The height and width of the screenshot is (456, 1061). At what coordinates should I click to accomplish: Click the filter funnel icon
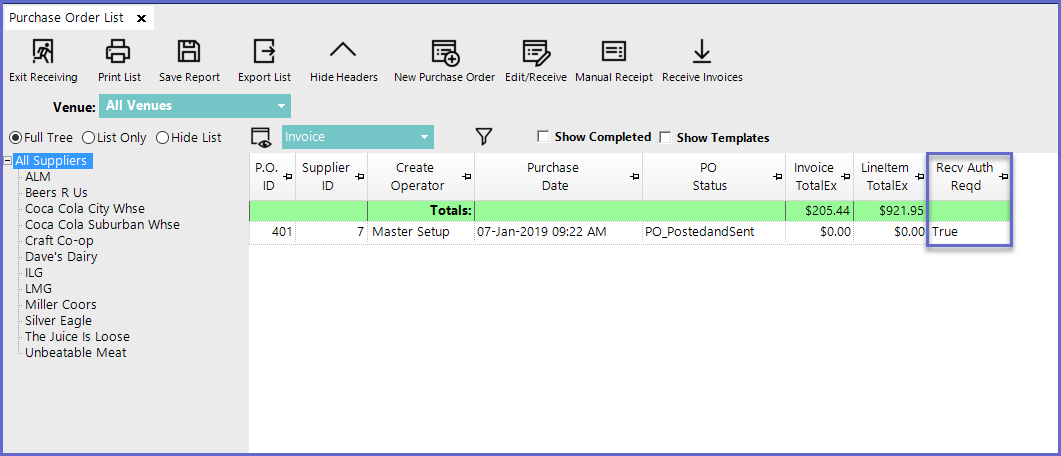tap(484, 136)
